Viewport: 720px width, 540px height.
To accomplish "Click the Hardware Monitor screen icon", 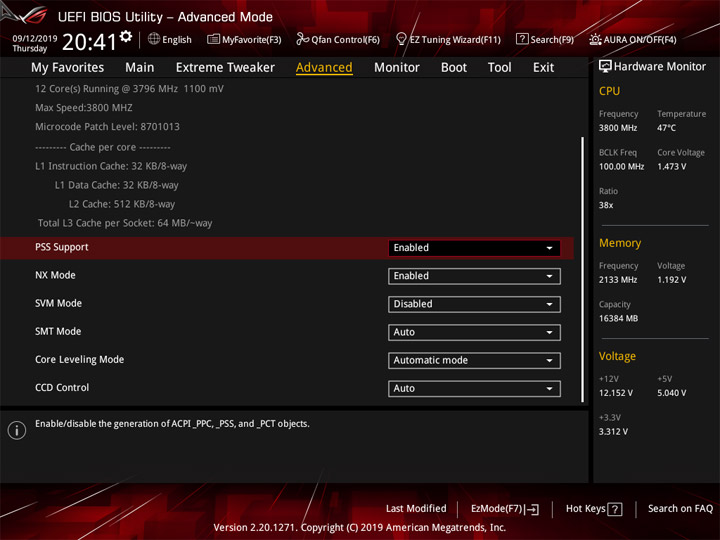I will (x=605, y=67).
